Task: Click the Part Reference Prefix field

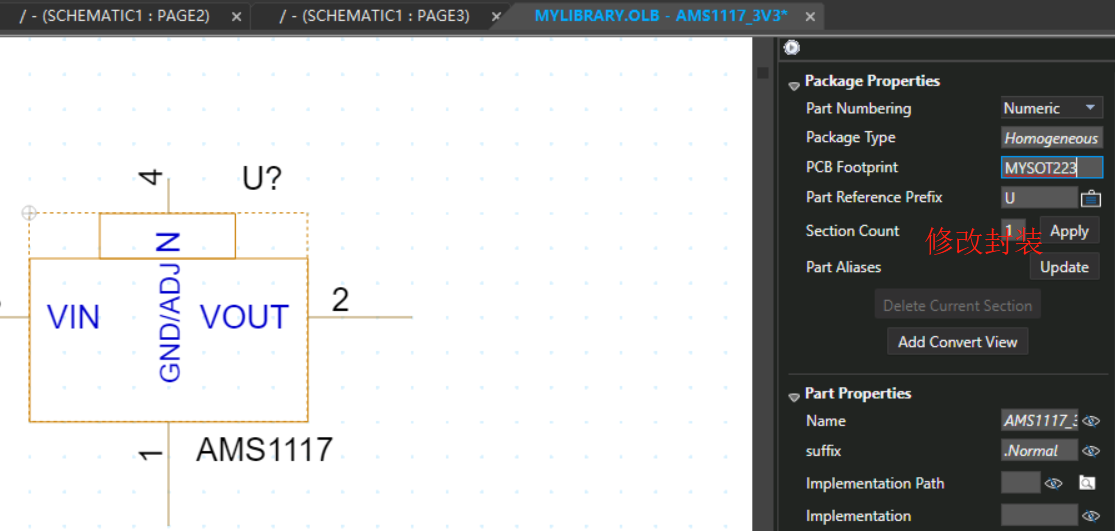Action: (1040, 198)
